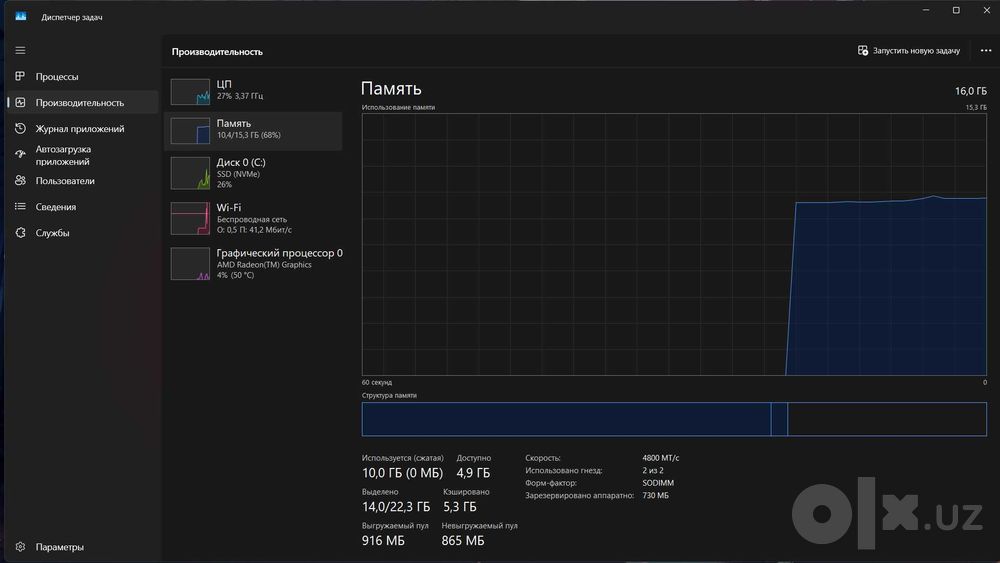Click the 27% 3,37 ГГц CPU summary
Screen dimensions: 1000x563
240,96
